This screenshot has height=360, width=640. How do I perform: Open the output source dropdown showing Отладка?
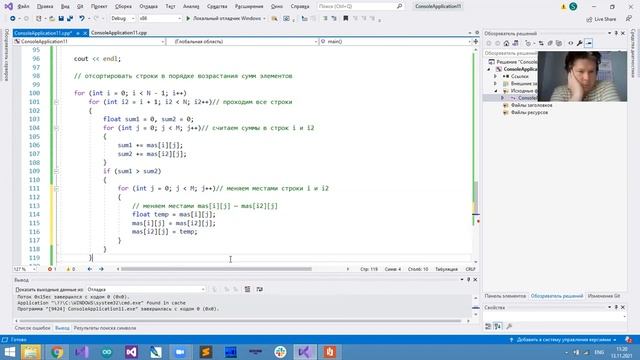146,289
